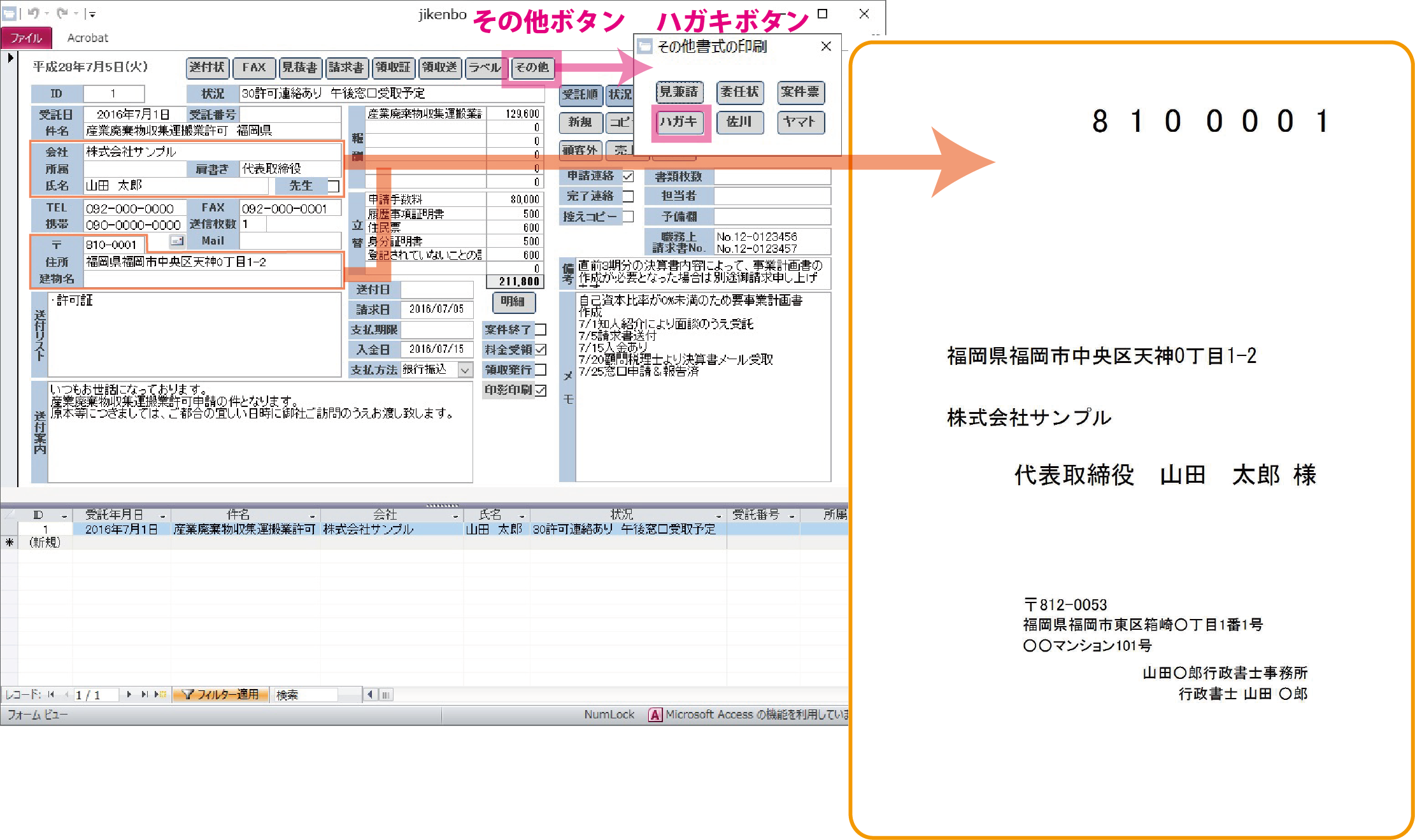This screenshot has width=1415, height=840.
Task: Toggle the 先生 checkbox
Action: 333,186
